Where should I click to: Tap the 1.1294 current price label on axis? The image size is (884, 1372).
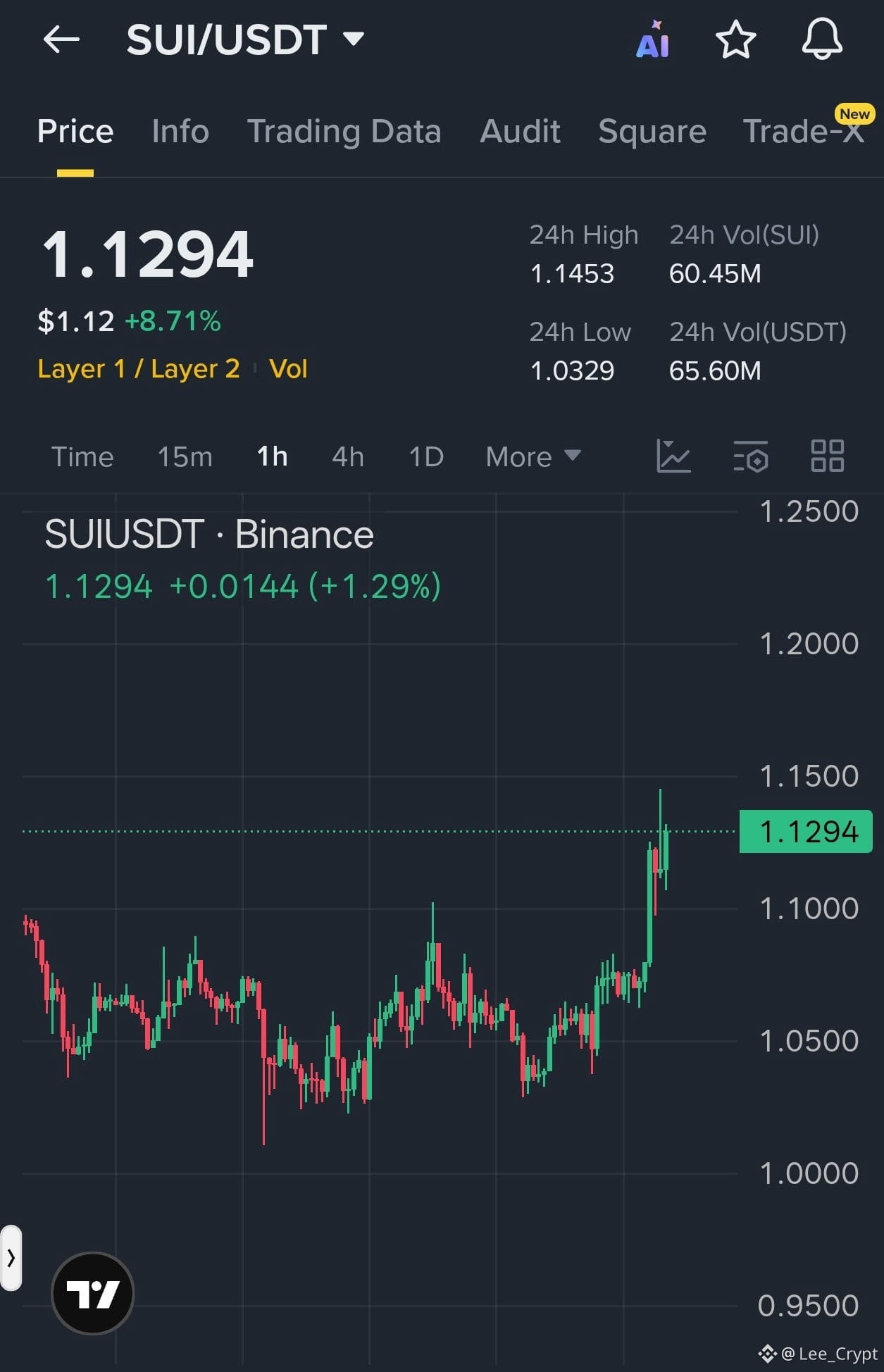point(806,832)
